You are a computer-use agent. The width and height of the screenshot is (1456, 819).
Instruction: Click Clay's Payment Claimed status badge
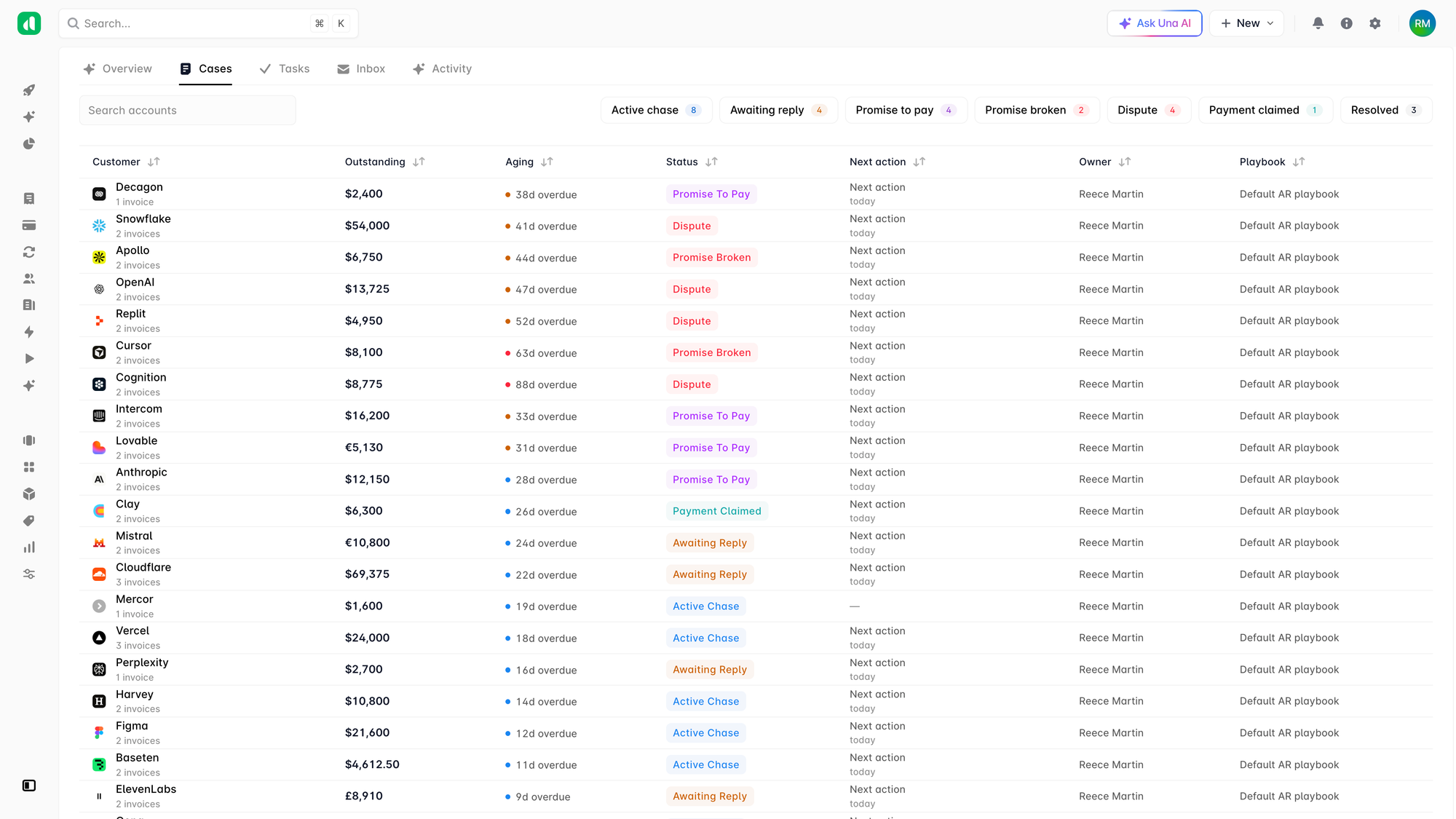click(x=717, y=511)
